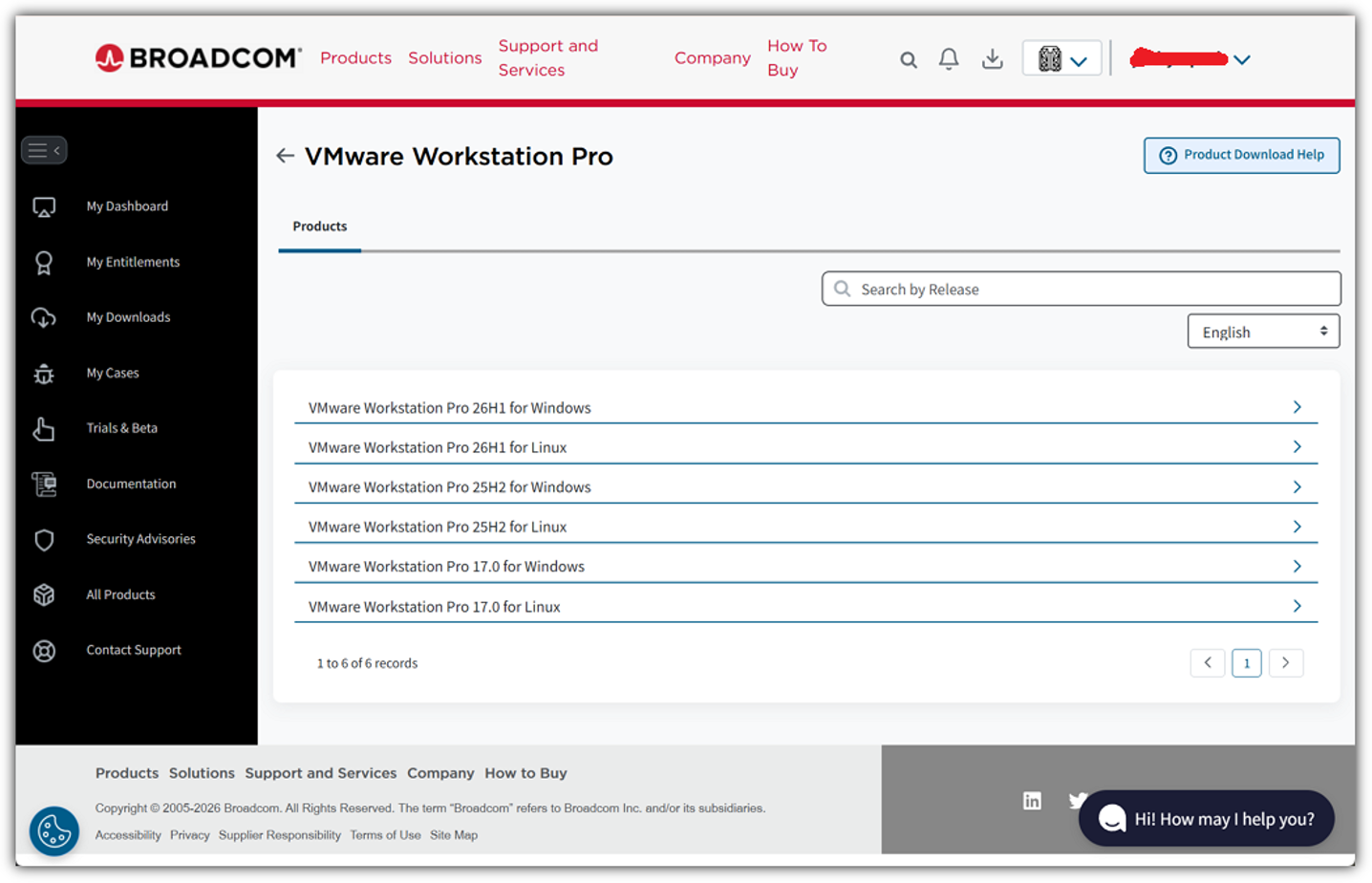
Task: Click Product Download Help button
Action: (1241, 155)
